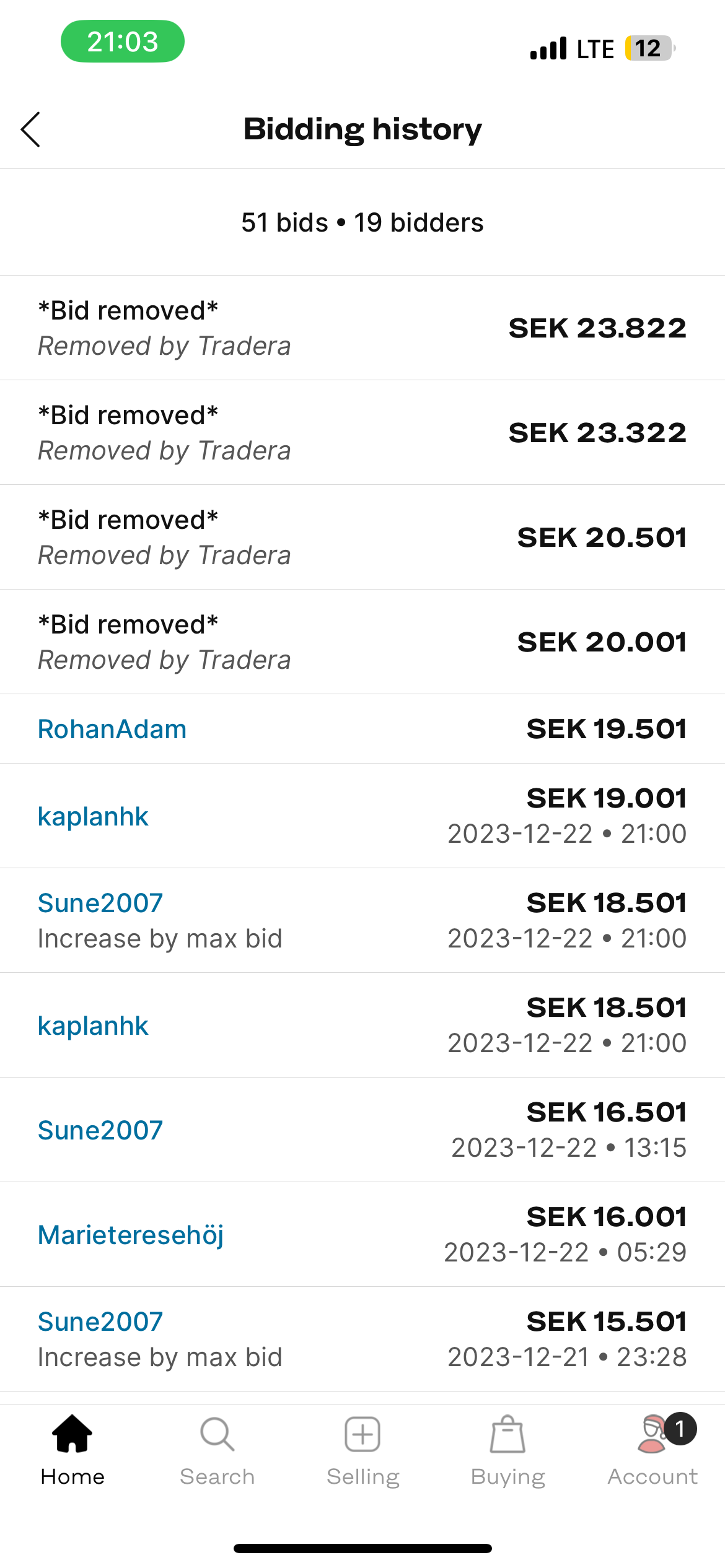
Task: Tap the back arrow icon
Action: [x=31, y=129]
